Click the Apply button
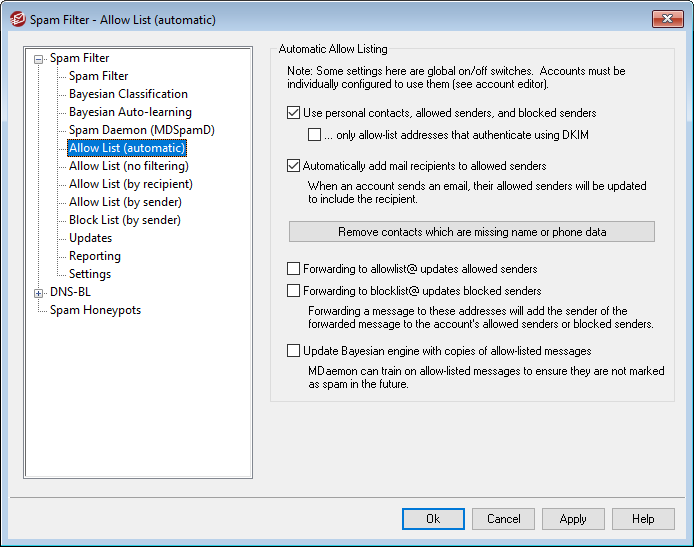 coord(573,519)
